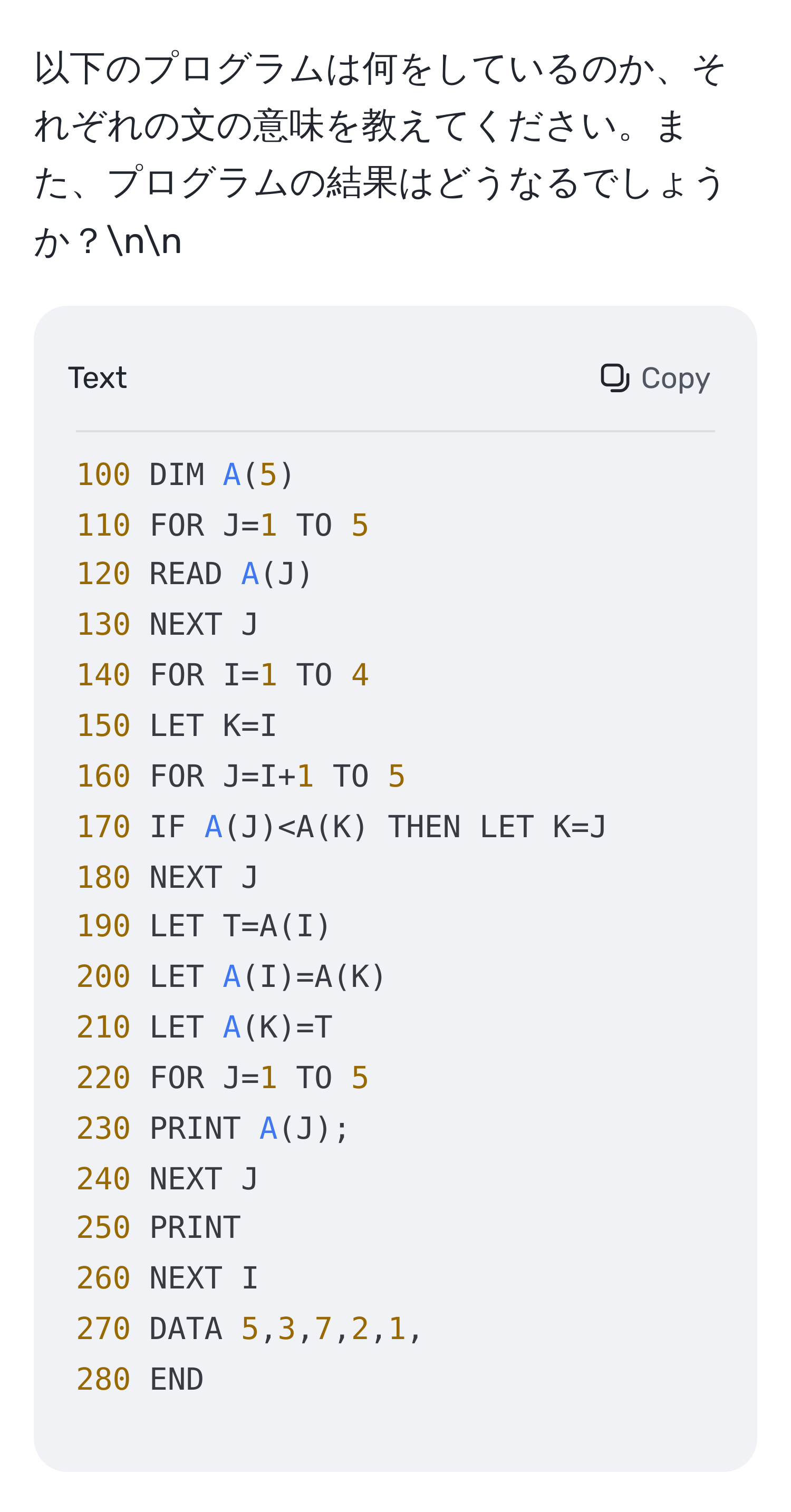Click the Copy text label
This screenshot has height=1512, width=791.
(676, 379)
